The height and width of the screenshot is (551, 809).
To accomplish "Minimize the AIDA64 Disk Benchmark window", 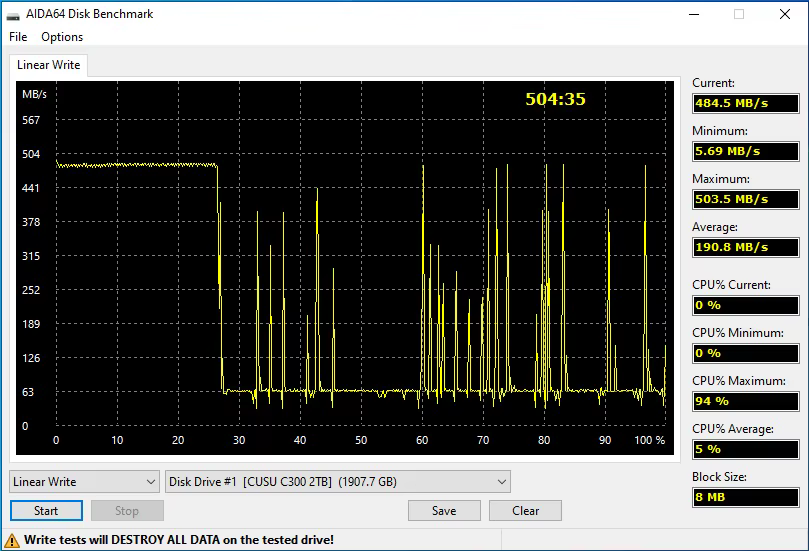I will point(694,14).
